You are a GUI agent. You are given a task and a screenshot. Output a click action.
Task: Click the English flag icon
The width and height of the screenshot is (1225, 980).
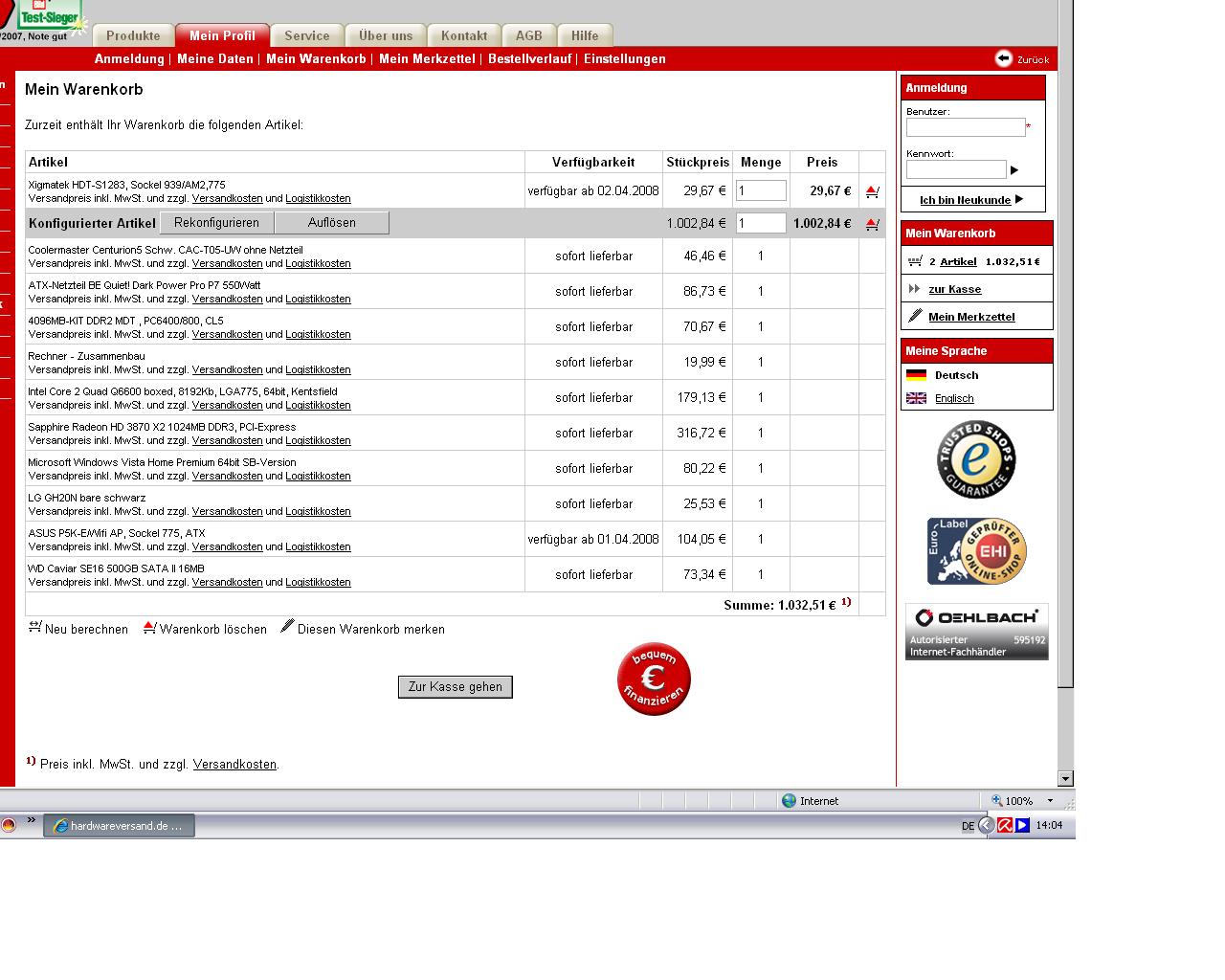coord(916,398)
